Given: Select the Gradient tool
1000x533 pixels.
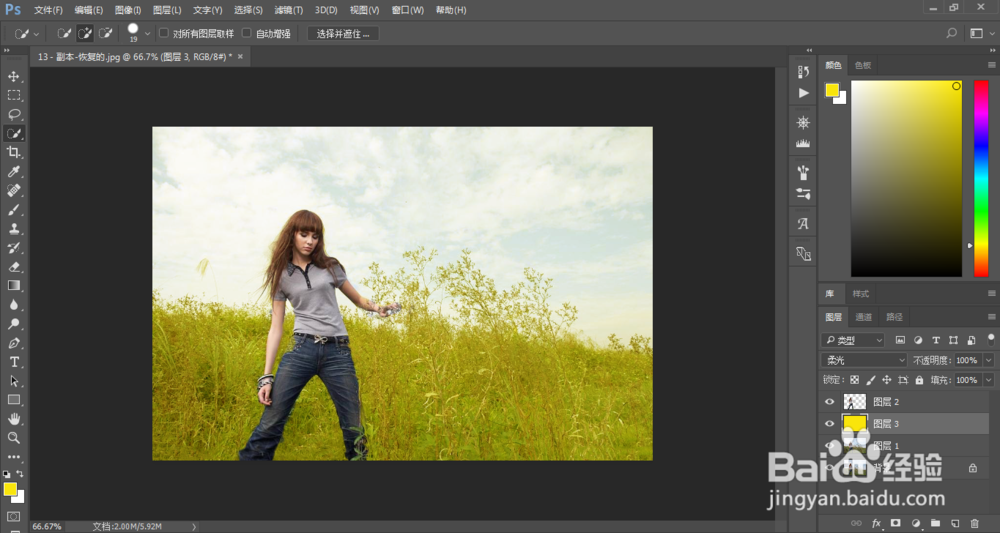Looking at the screenshot, I should click(13, 286).
